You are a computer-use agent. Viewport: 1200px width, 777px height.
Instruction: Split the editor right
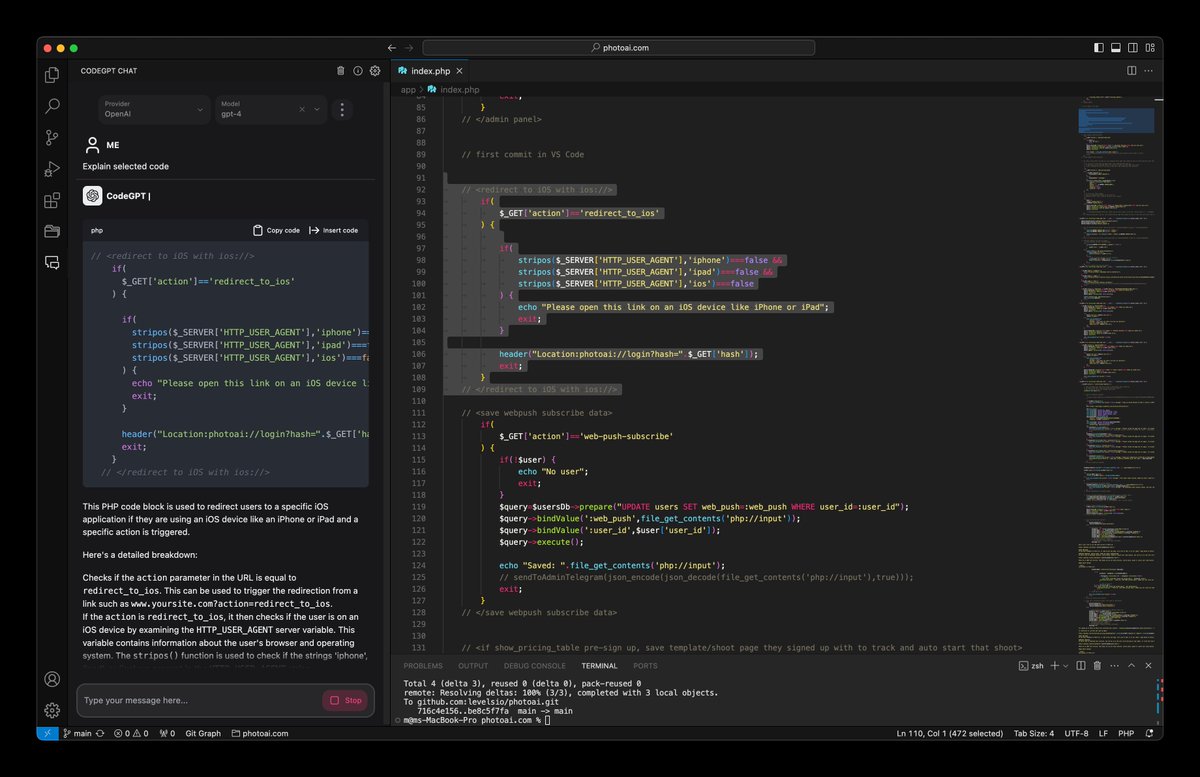[x=1132, y=71]
